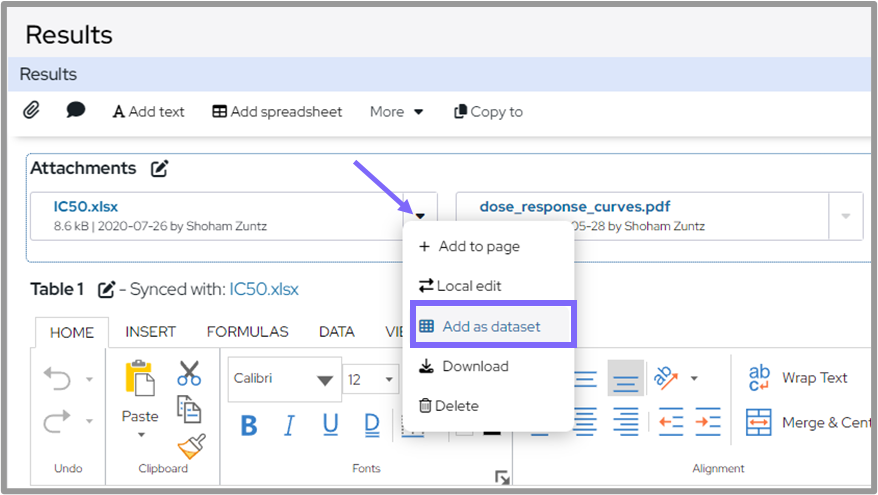Click the paperclip attachment icon
This screenshot has width=878, height=495.
coord(31,111)
